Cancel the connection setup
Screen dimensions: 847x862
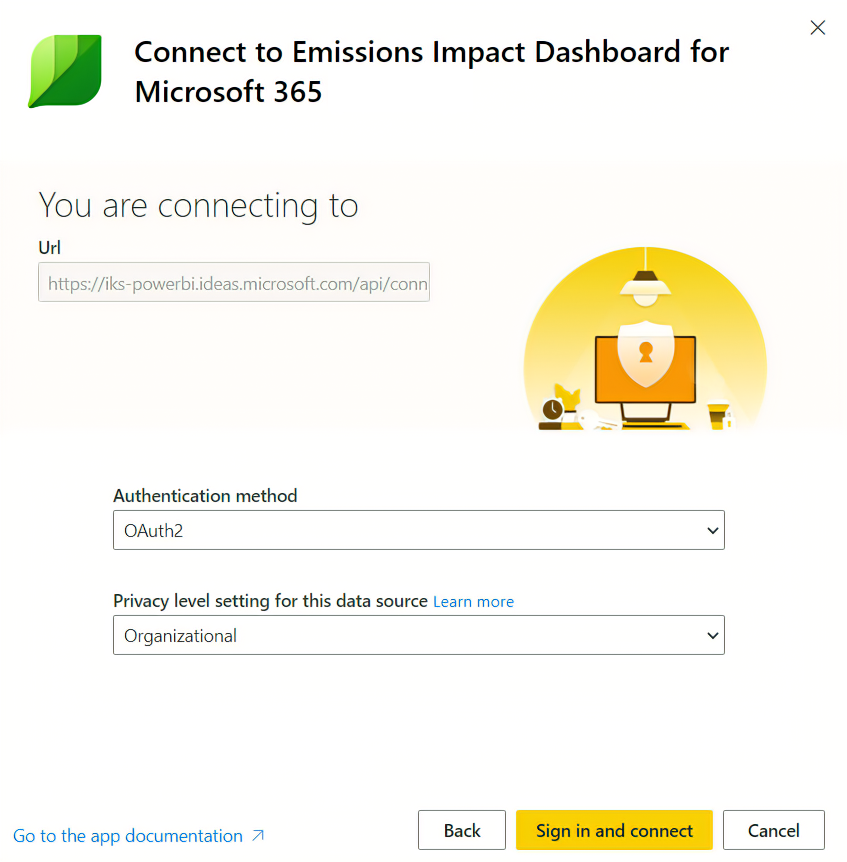[773, 830]
